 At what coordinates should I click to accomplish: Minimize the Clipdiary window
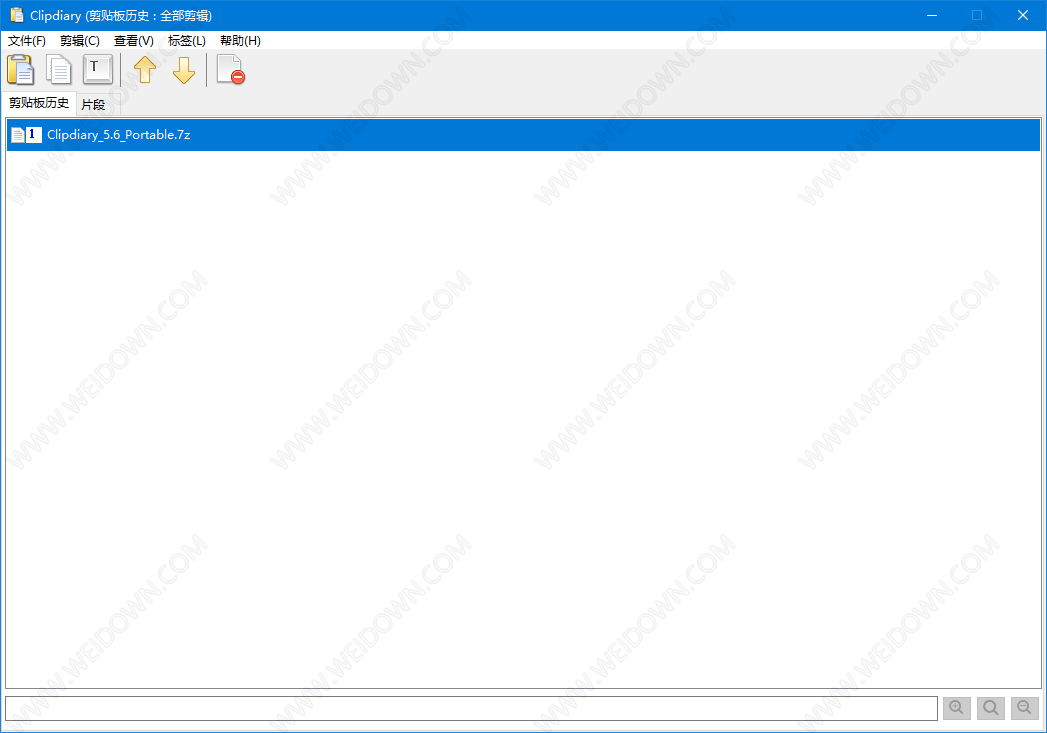pos(932,15)
